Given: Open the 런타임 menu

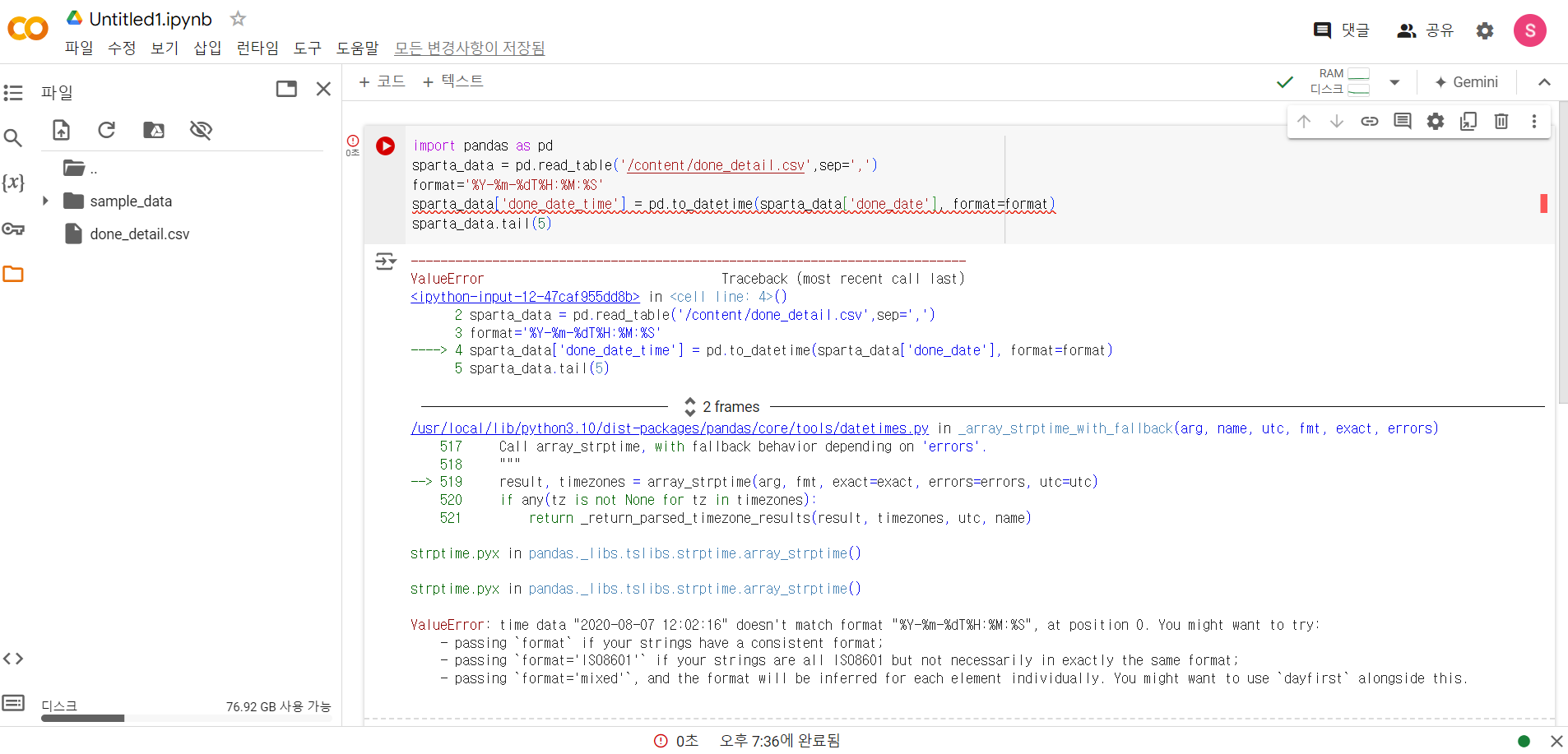Looking at the screenshot, I should (257, 48).
